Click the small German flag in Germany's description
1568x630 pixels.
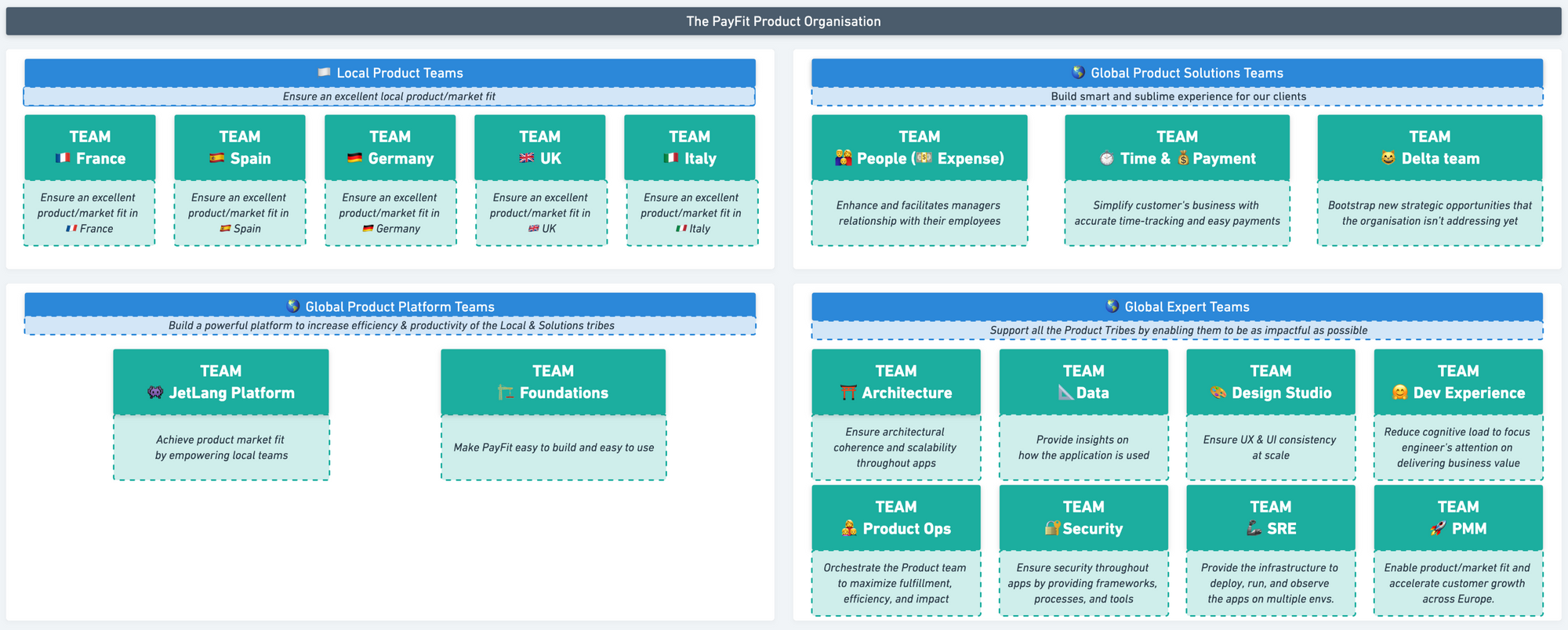point(368,229)
